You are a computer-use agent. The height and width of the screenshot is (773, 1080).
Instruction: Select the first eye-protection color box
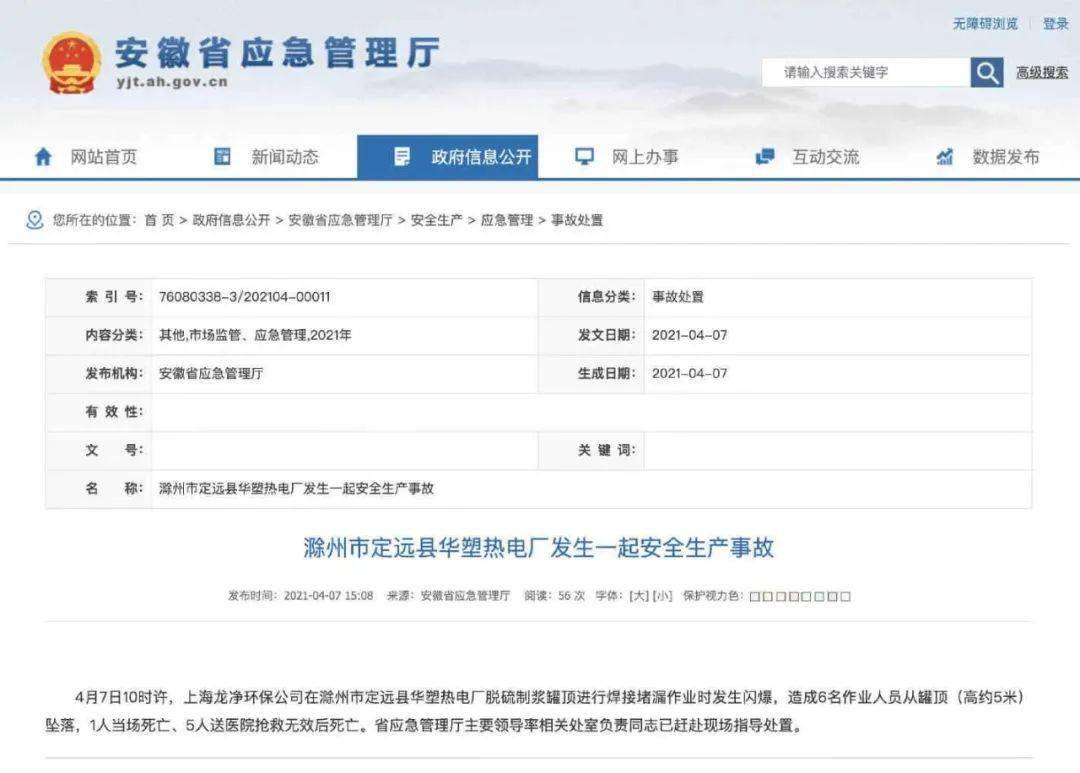coord(755,597)
